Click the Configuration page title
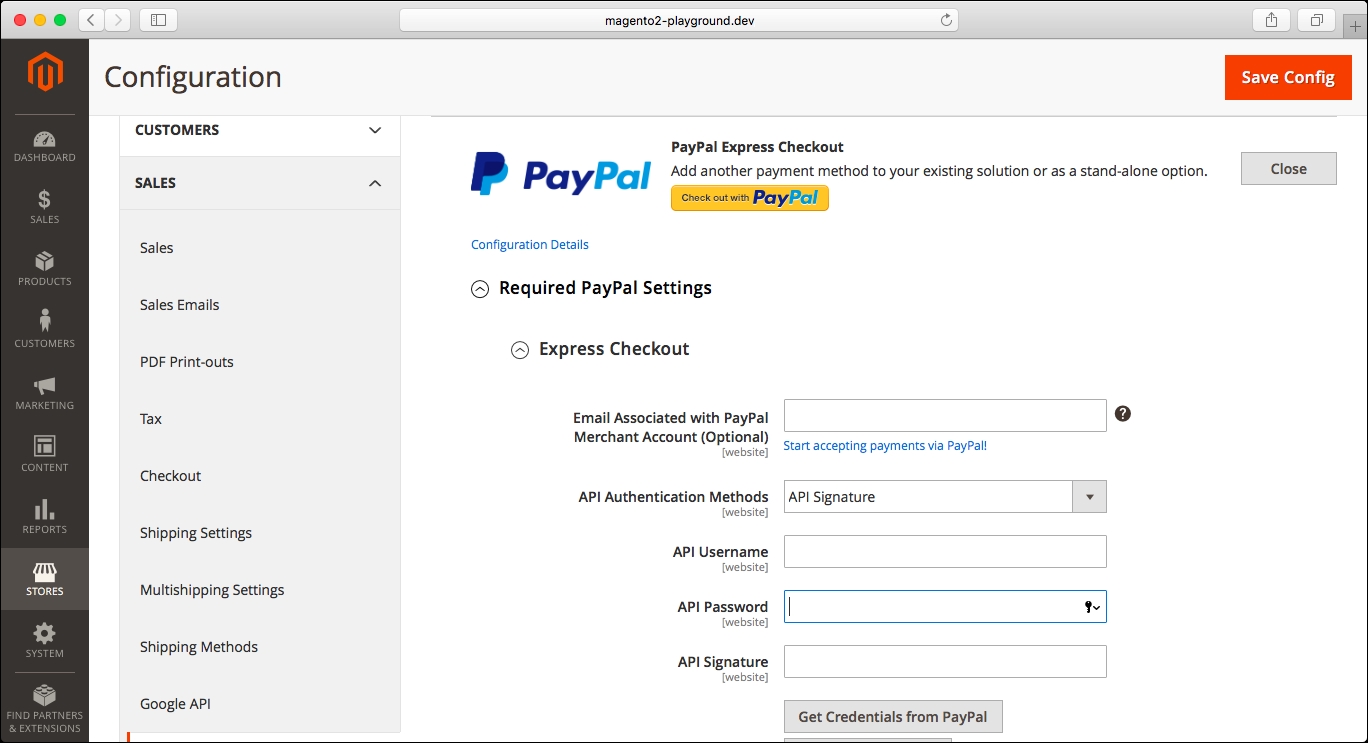The height and width of the screenshot is (743, 1368). pyautogui.click(x=193, y=77)
